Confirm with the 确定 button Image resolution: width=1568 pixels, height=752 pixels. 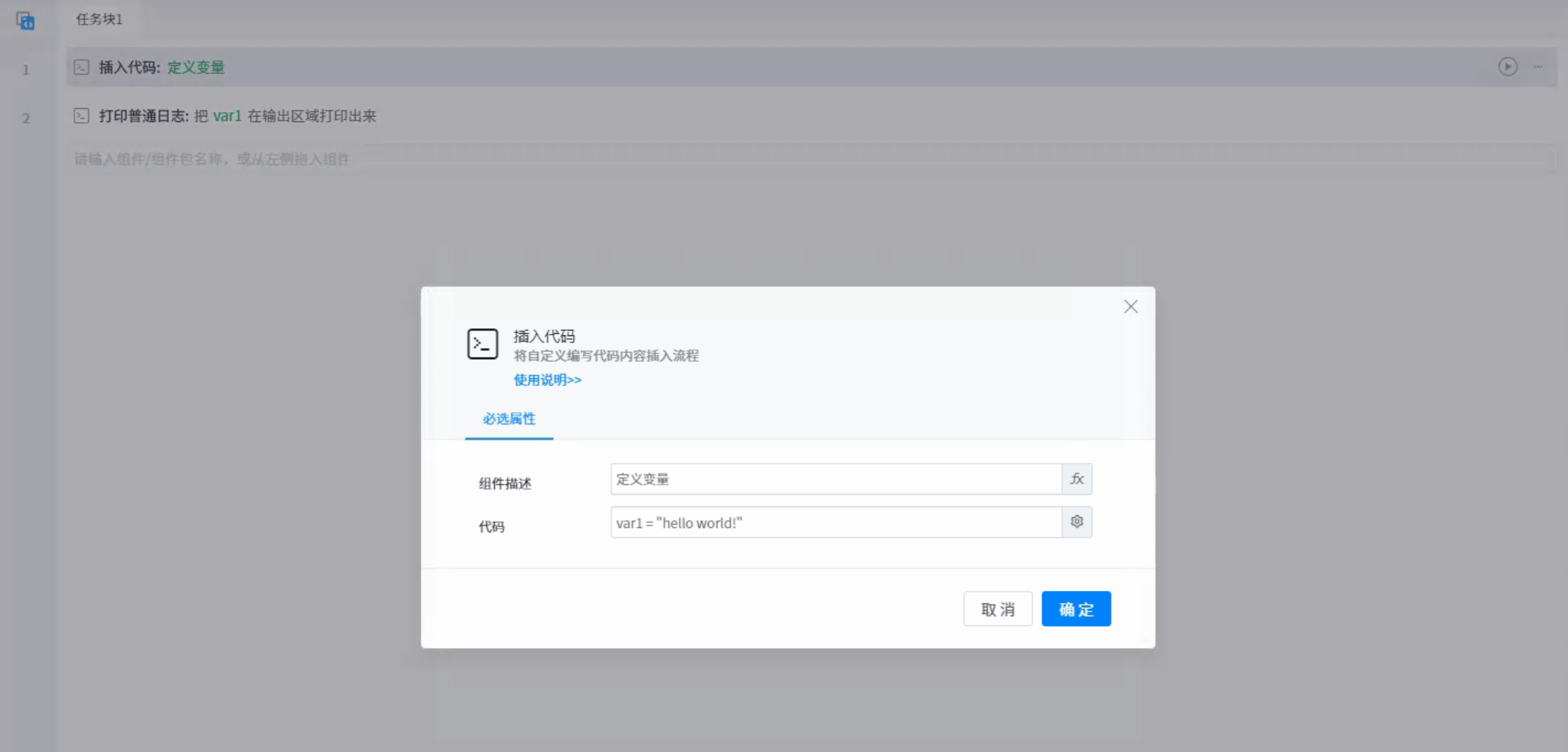1076,609
